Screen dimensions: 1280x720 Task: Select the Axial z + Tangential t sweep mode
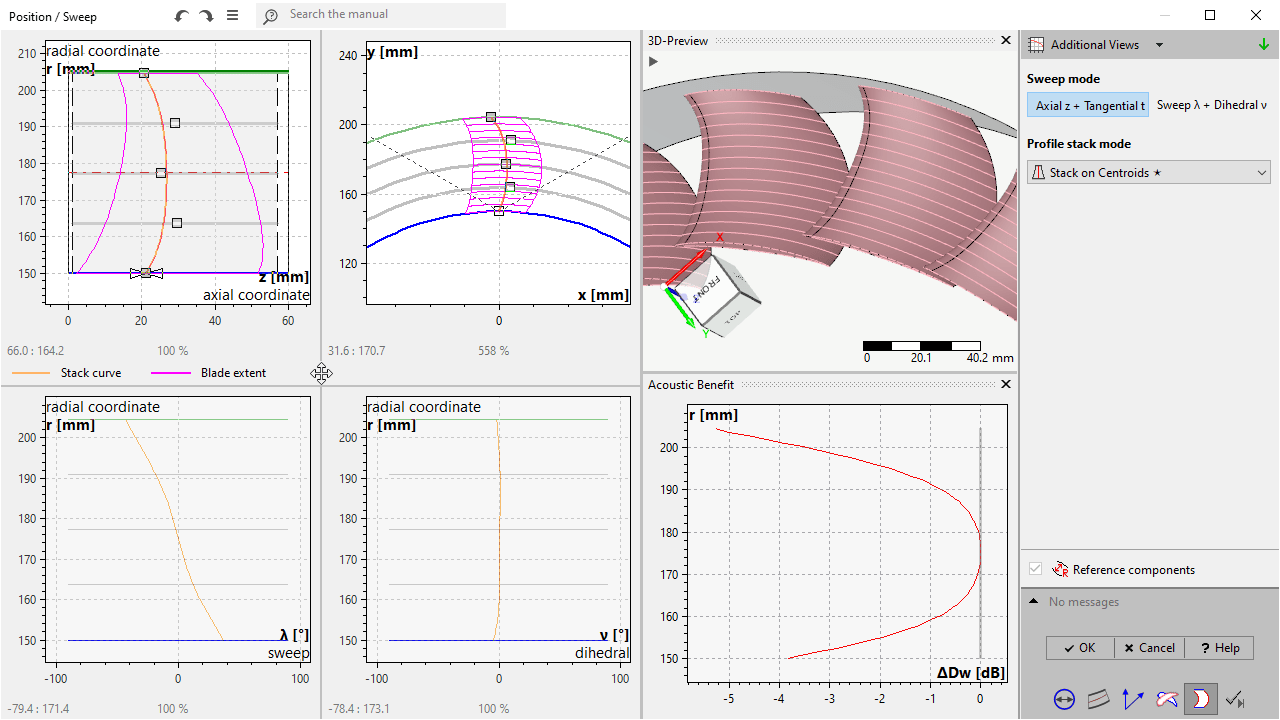pyautogui.click(x=1088, y=104)
